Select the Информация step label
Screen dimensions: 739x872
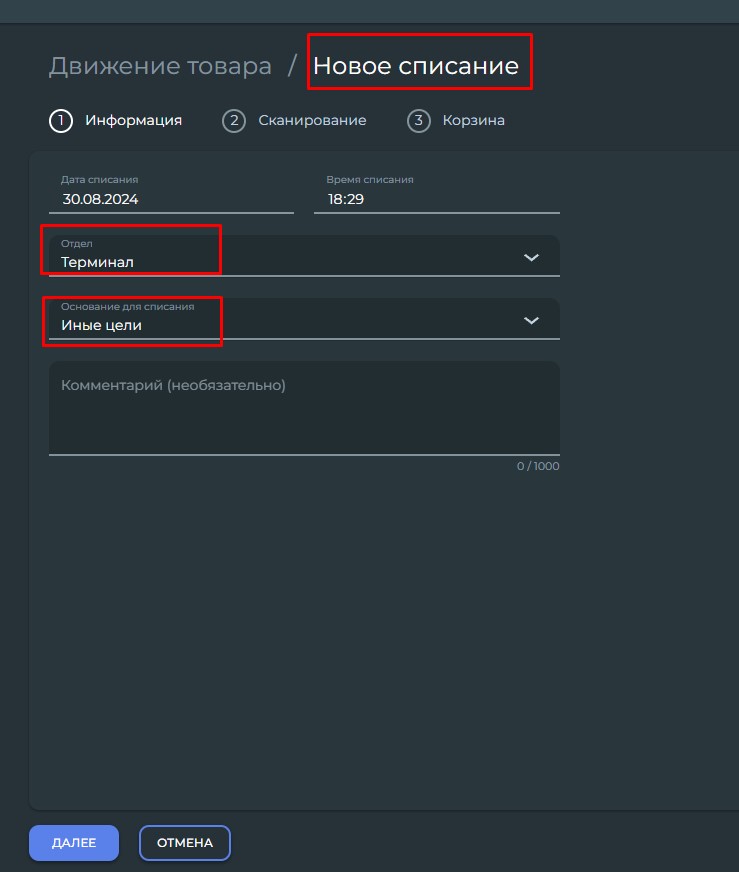pyautogui.click(x=133, y=121)
